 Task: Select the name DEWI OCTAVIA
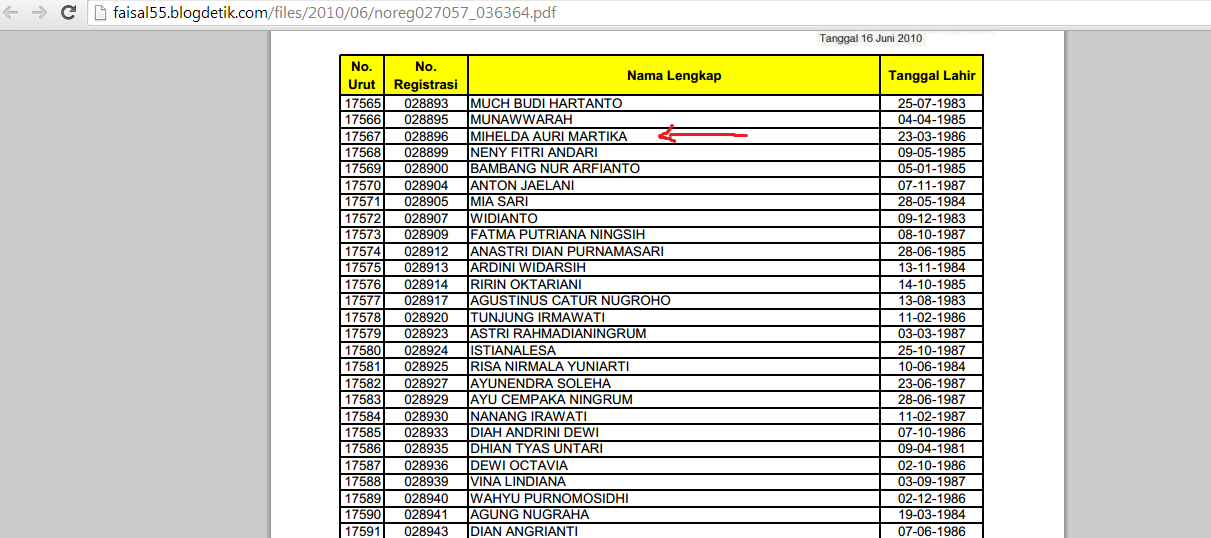(x=519, y=465)
